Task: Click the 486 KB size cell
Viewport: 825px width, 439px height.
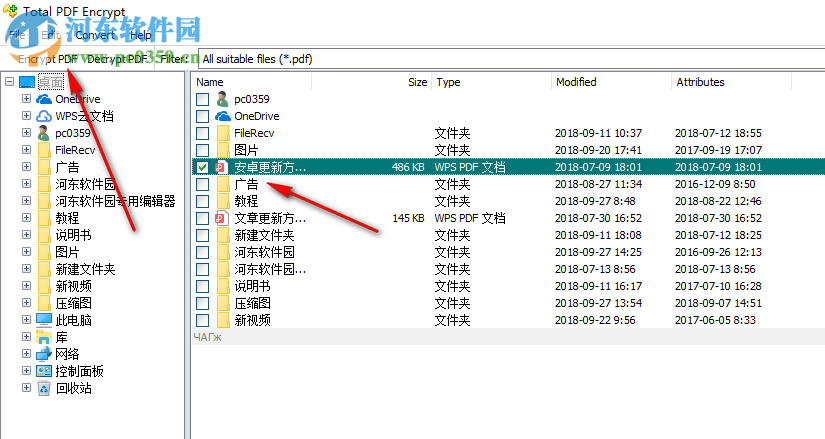Action: [408, 167]
